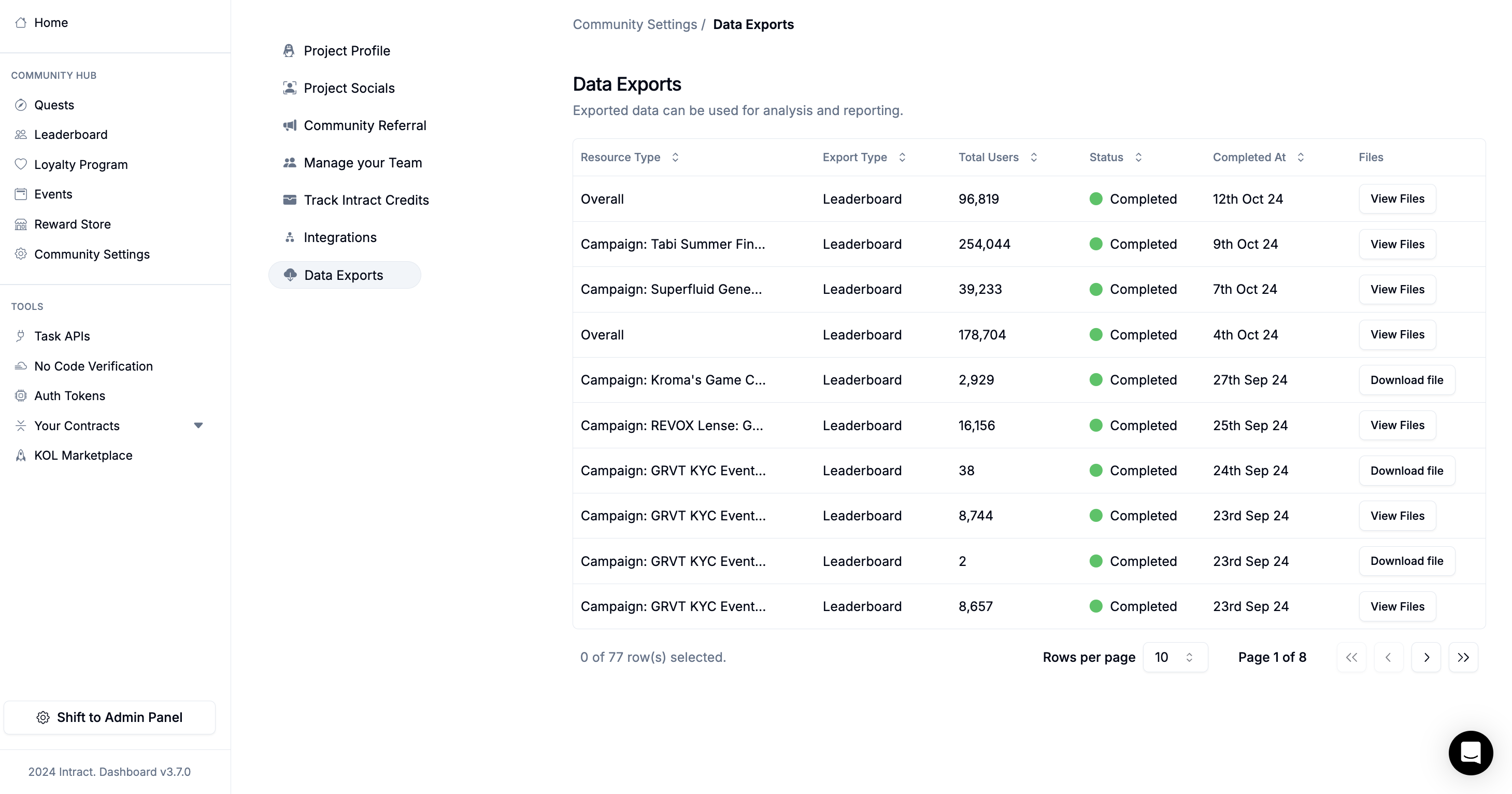Click the Track Intract Credits card icon

pos(289,200)
